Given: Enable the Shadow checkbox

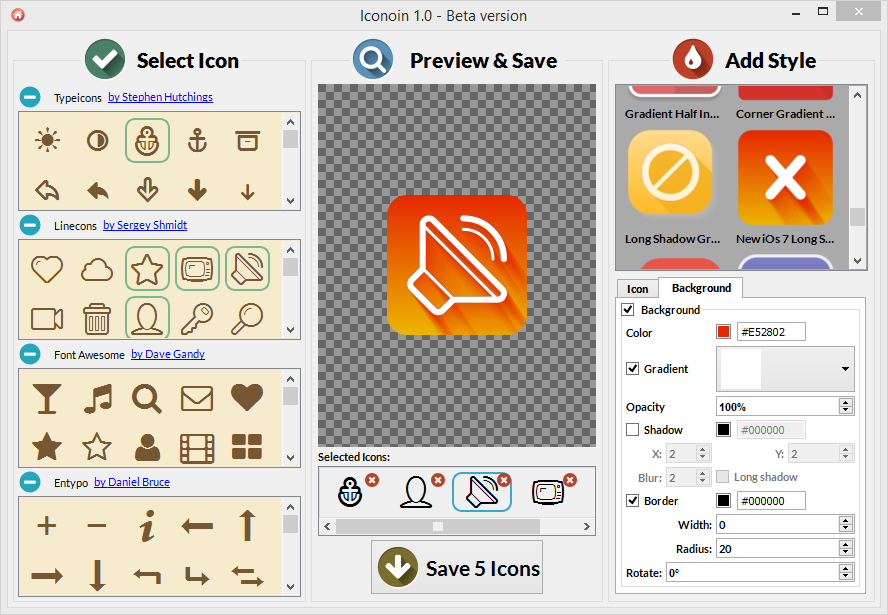Looking at the screenshot, I should [x=632, y=430].
